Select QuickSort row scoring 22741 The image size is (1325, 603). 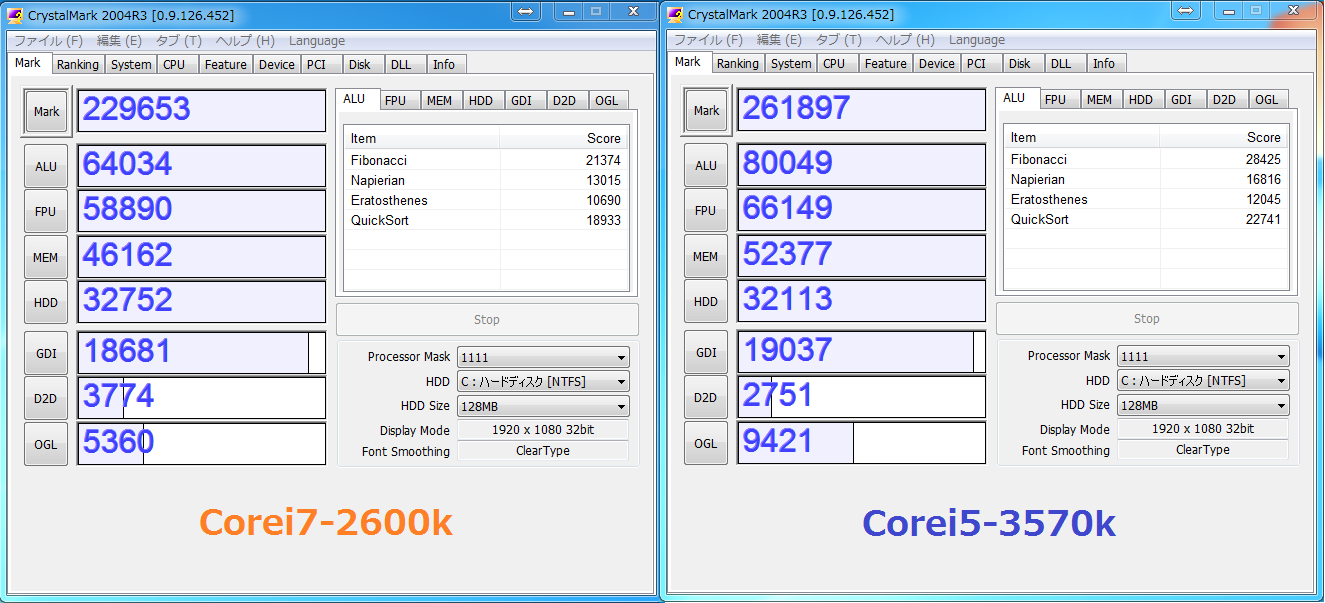1146,220
